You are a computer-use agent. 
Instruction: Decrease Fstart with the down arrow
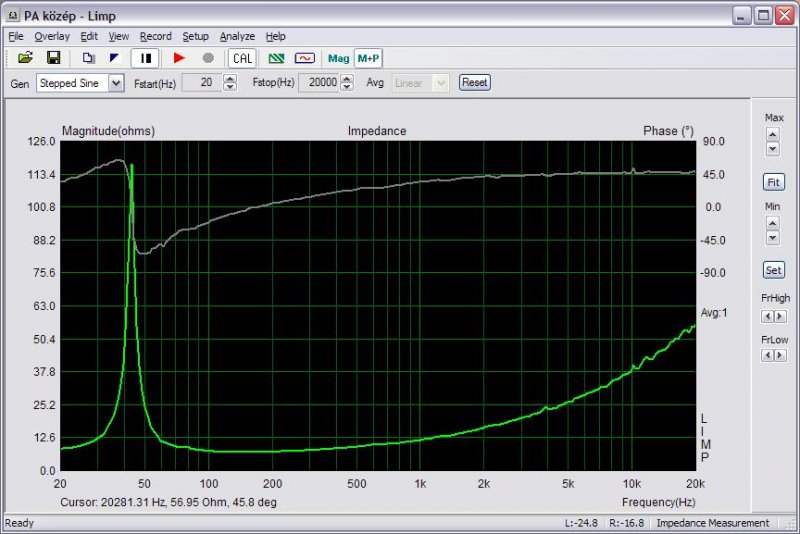pyautogui.click(x=230, y=87)
